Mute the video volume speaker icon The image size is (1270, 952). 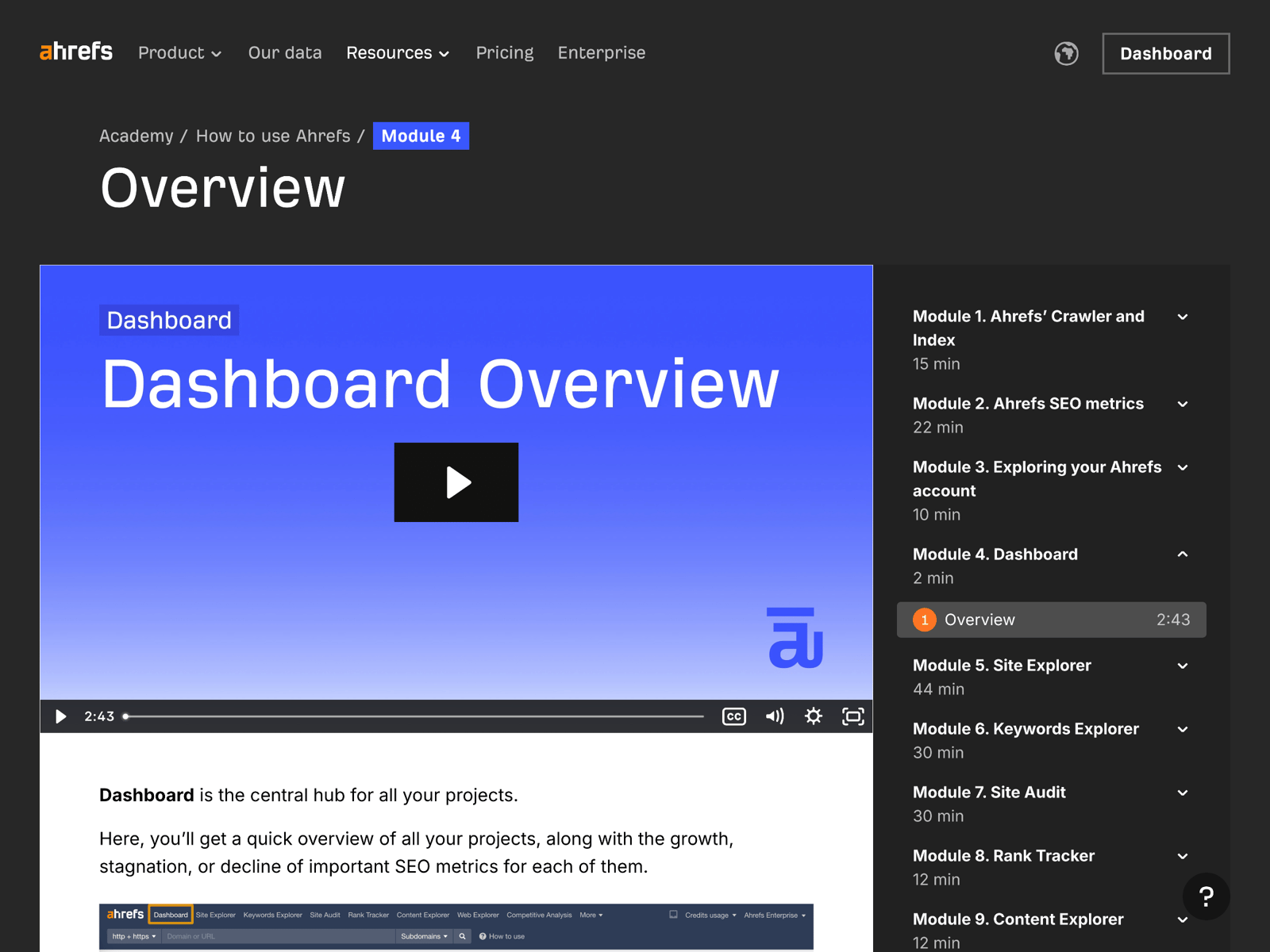tap(775, 716)
